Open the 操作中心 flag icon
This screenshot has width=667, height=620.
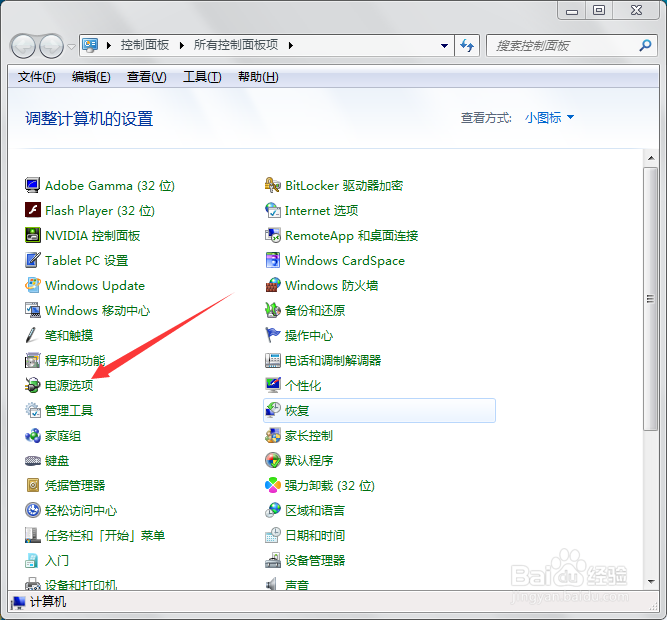coord(273,335)
